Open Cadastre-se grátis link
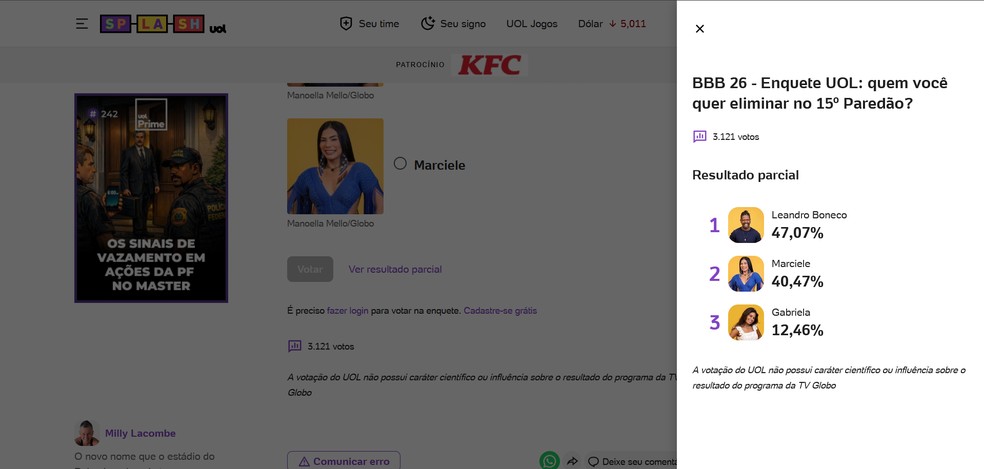The height and width of the screenshot is (469, 984). (500, 310)
